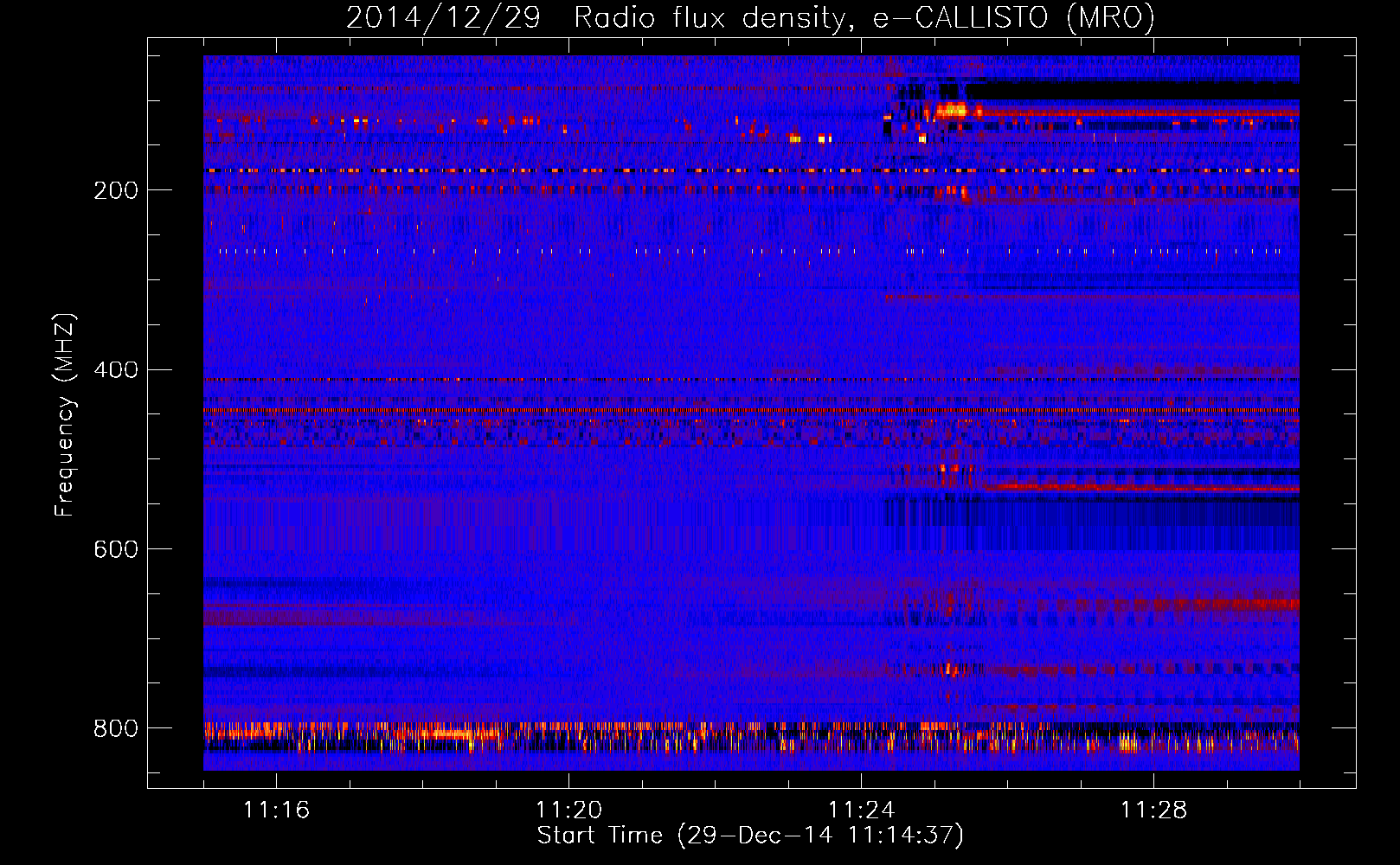Screen dimensions: 1400x865
Task: Click the 800 frequency tick label
Action: pos(116,728)
